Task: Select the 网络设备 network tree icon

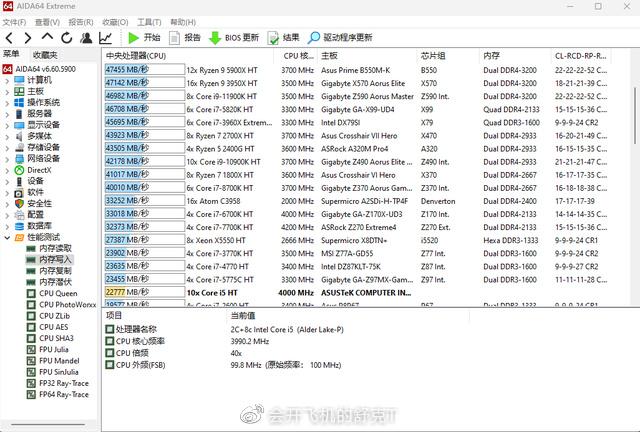Action: click(x=19, y=158)
